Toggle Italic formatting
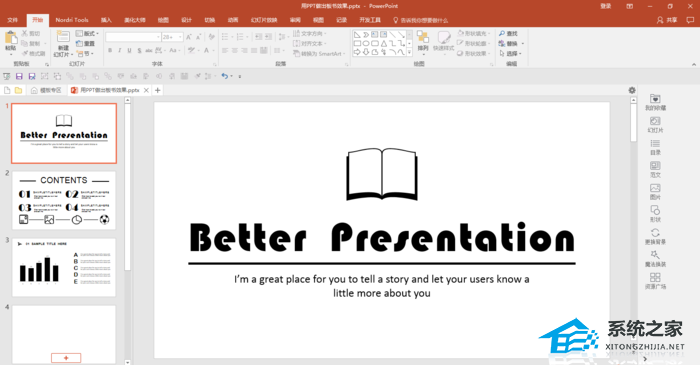The image size is (700, 365). tap(120, 50)
